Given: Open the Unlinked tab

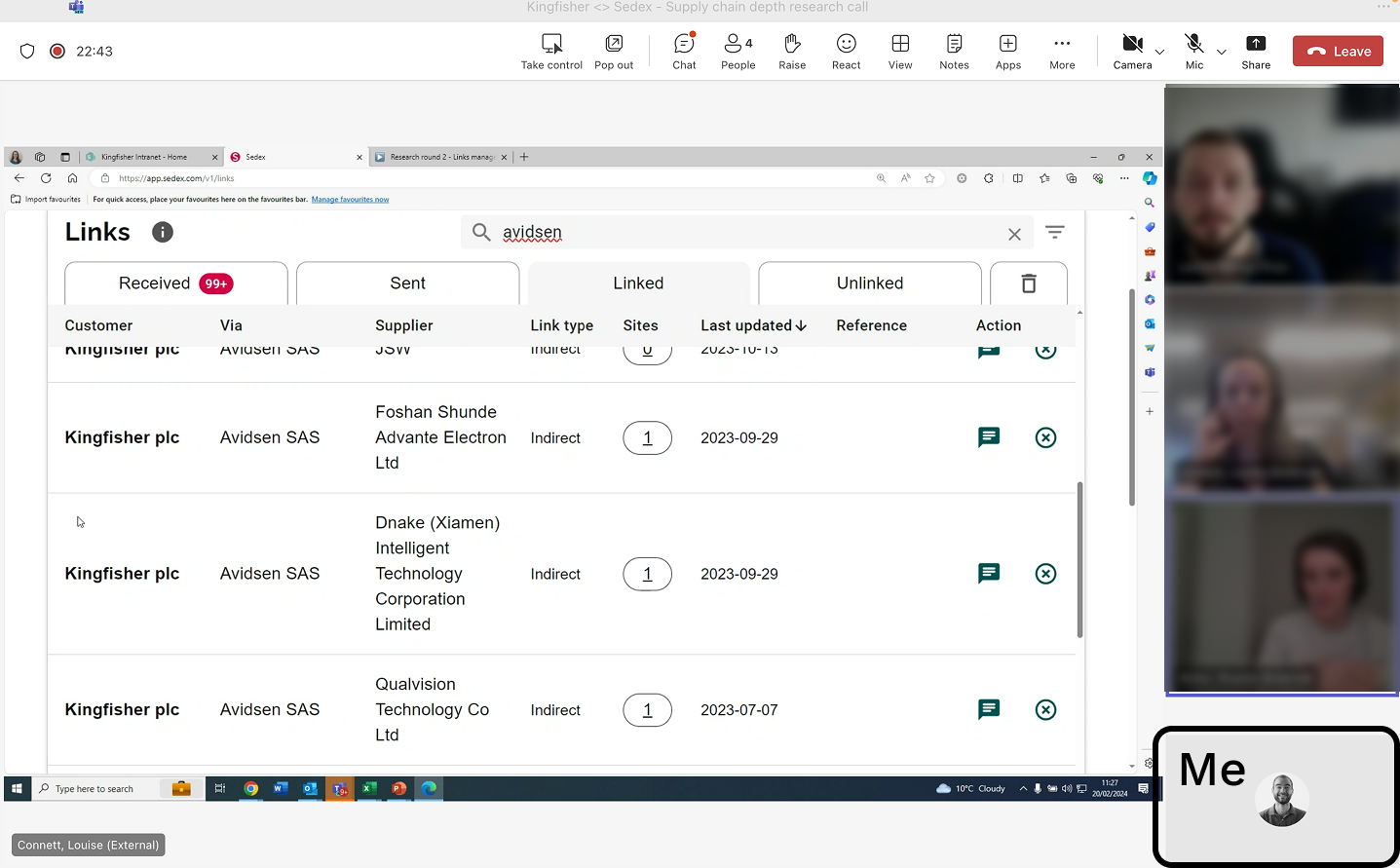Looking at the screenshot, I should pyautogui.click(x=870, y=283).
